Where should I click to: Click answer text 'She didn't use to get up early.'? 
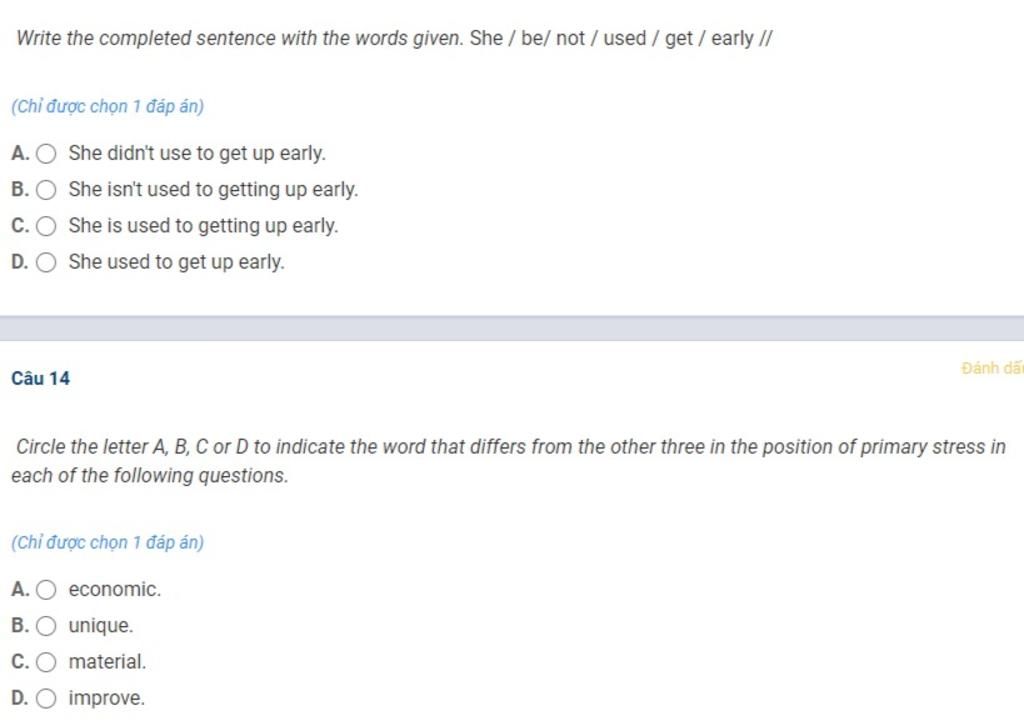click(x=197, y=153)
